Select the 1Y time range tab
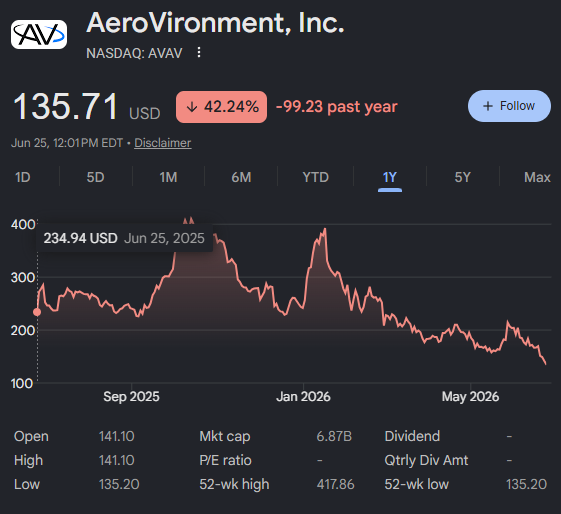The image size is (561, 514). tap(390, 177)
